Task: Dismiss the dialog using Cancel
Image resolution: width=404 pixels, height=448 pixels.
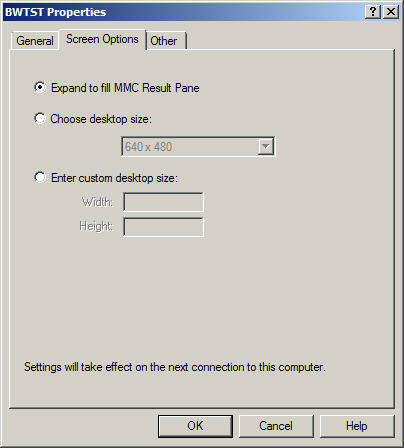Action: 276,426
